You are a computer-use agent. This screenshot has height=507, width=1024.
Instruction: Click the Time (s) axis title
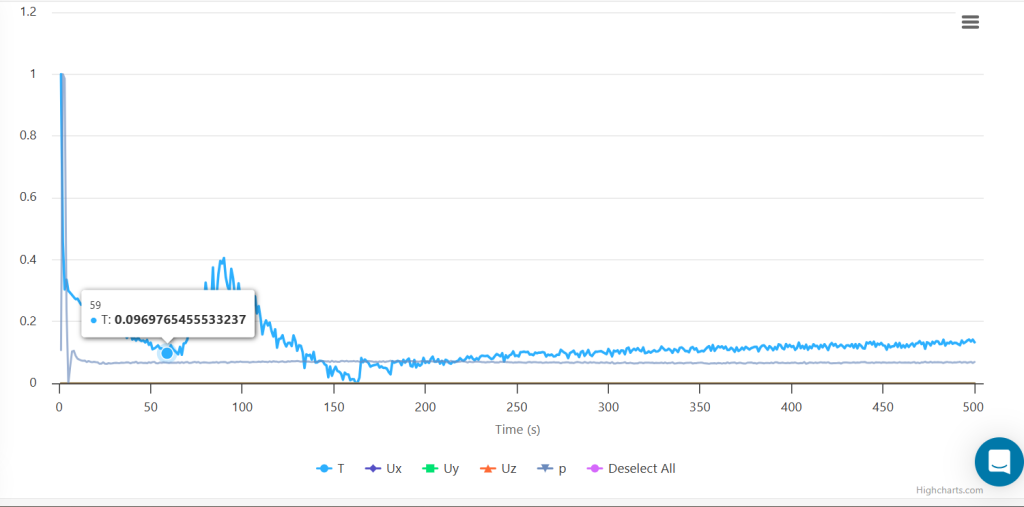[517, 429]
